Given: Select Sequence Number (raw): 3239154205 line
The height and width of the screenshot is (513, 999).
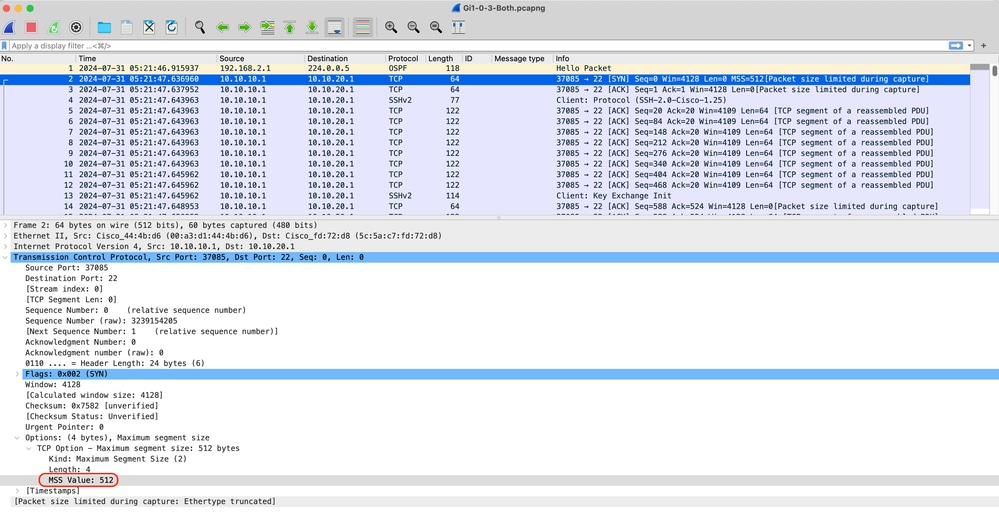Looking at the screenshot, I should [x=101, y=321].
